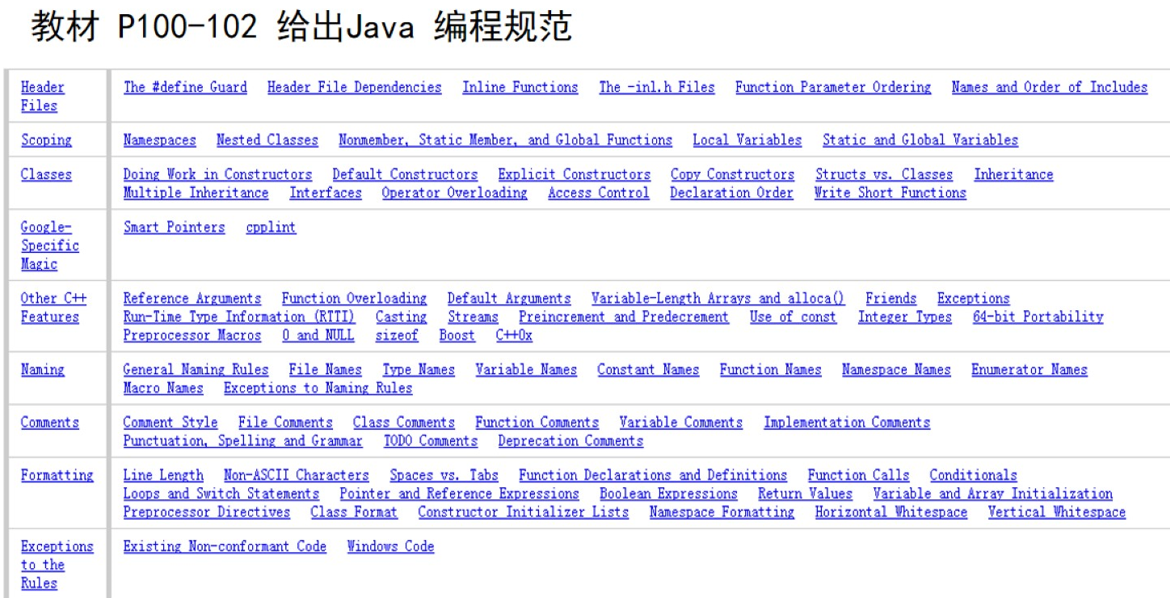Open the cpplint link
The height and width of the screenshot is (598, 1170).
271,227
